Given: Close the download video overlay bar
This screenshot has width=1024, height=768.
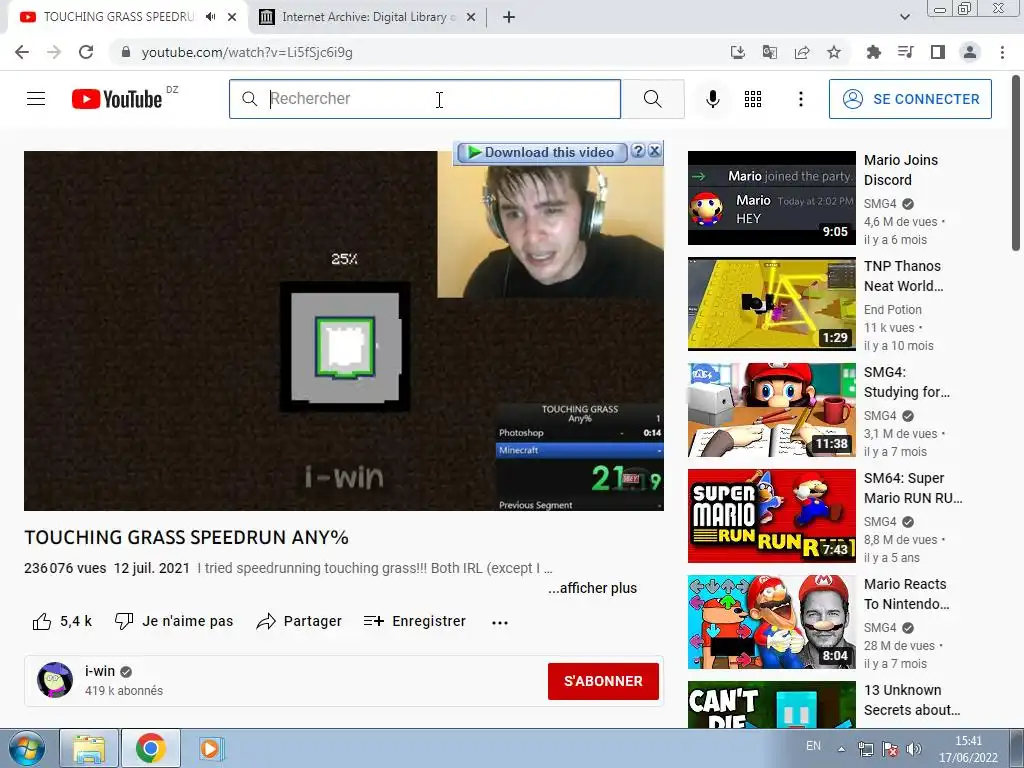Looking at the screenshot, I should [x=654, y=152].
